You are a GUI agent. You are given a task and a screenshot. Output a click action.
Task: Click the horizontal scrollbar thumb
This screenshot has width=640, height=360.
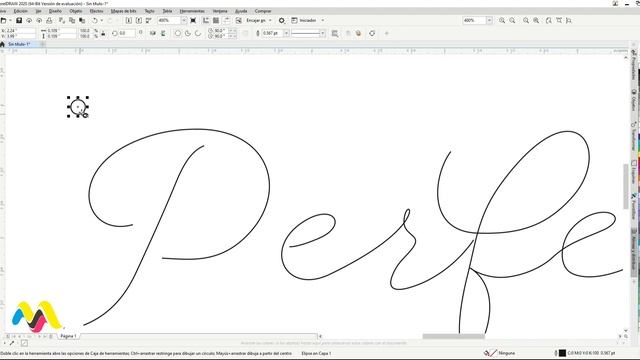pos(453,336)
